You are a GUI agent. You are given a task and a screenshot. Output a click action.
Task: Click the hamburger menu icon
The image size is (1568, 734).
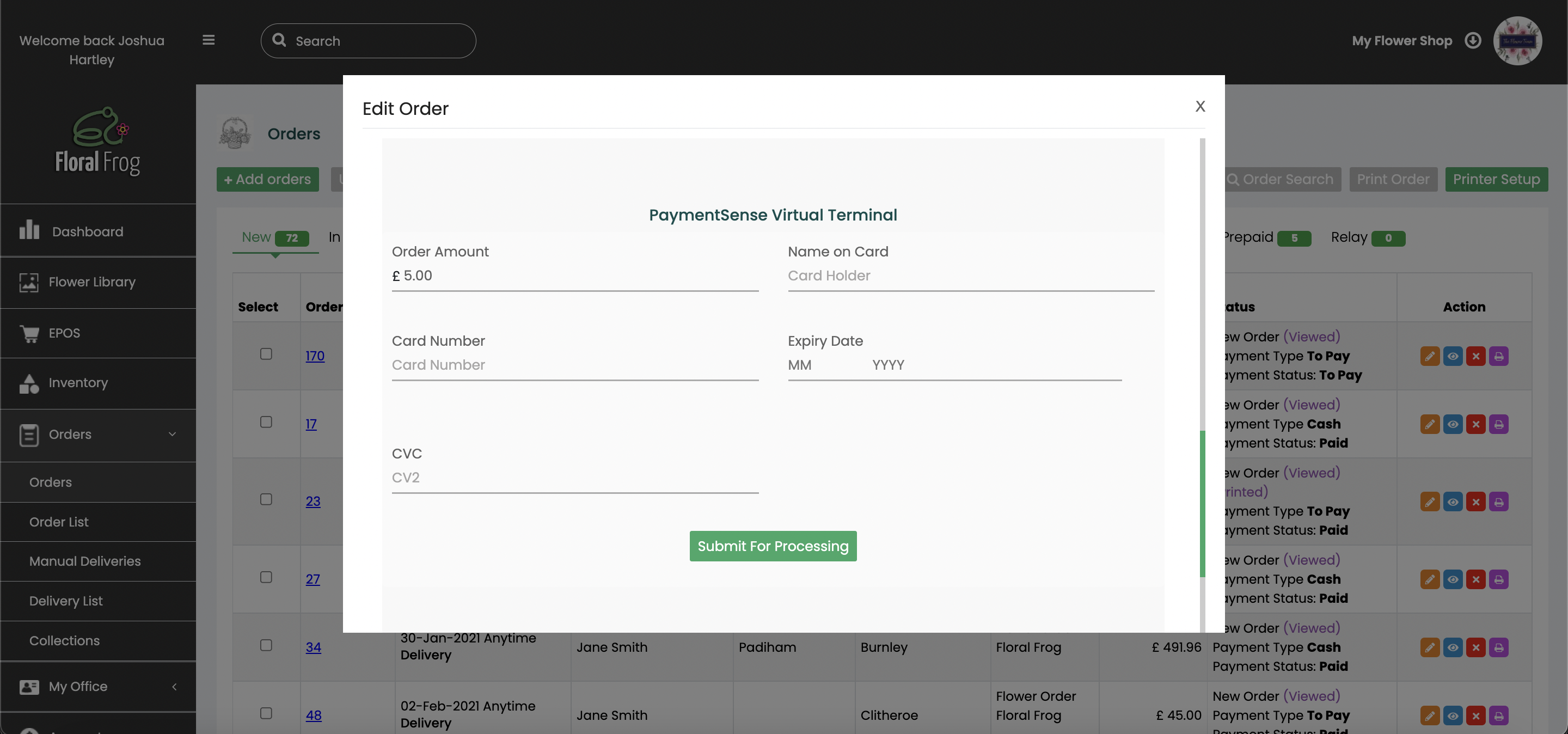tap(207, 40)
